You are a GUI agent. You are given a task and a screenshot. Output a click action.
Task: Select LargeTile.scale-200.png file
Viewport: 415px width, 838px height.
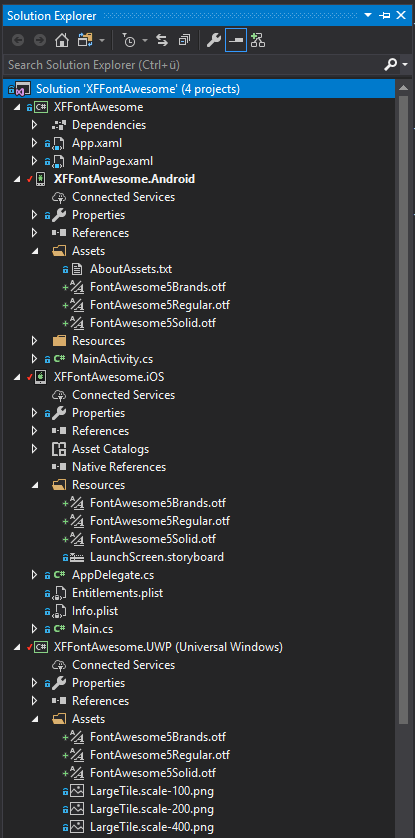click(152, 809)
